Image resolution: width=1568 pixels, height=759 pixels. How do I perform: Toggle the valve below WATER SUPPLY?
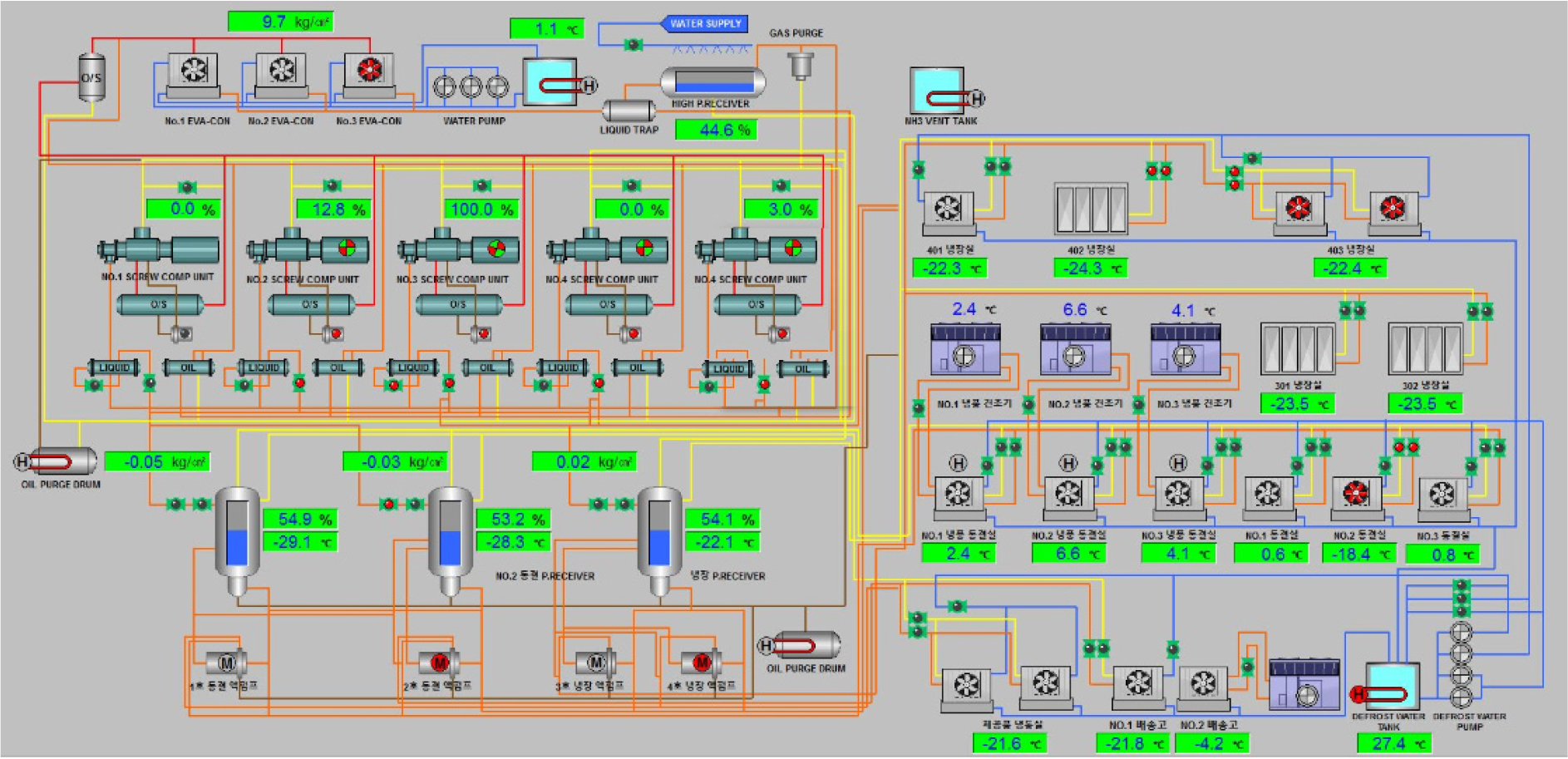(x=634, y=44)
